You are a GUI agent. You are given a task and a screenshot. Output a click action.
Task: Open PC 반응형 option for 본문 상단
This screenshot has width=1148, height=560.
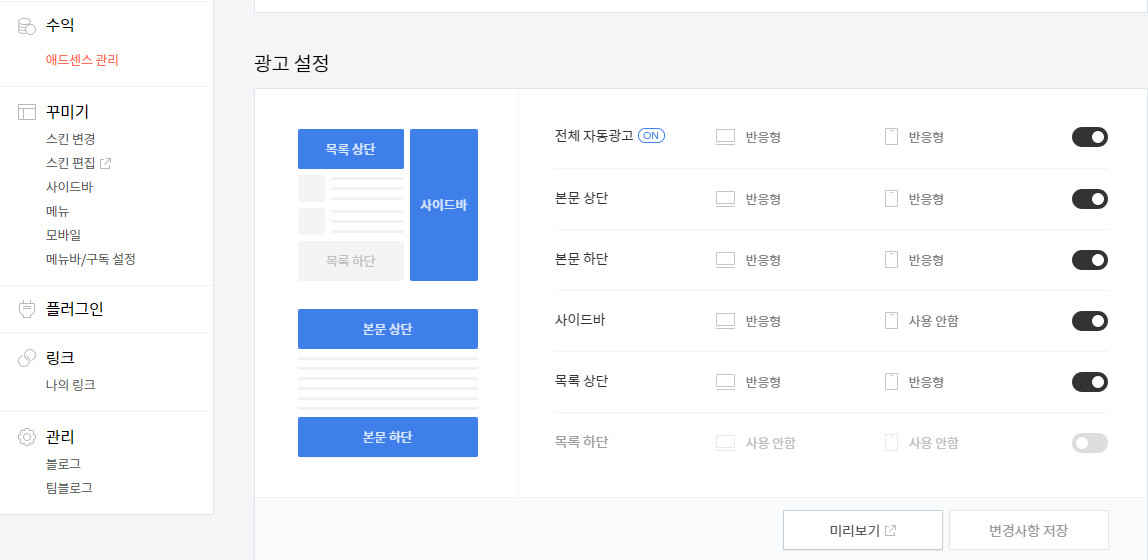[x=763, y=199]
